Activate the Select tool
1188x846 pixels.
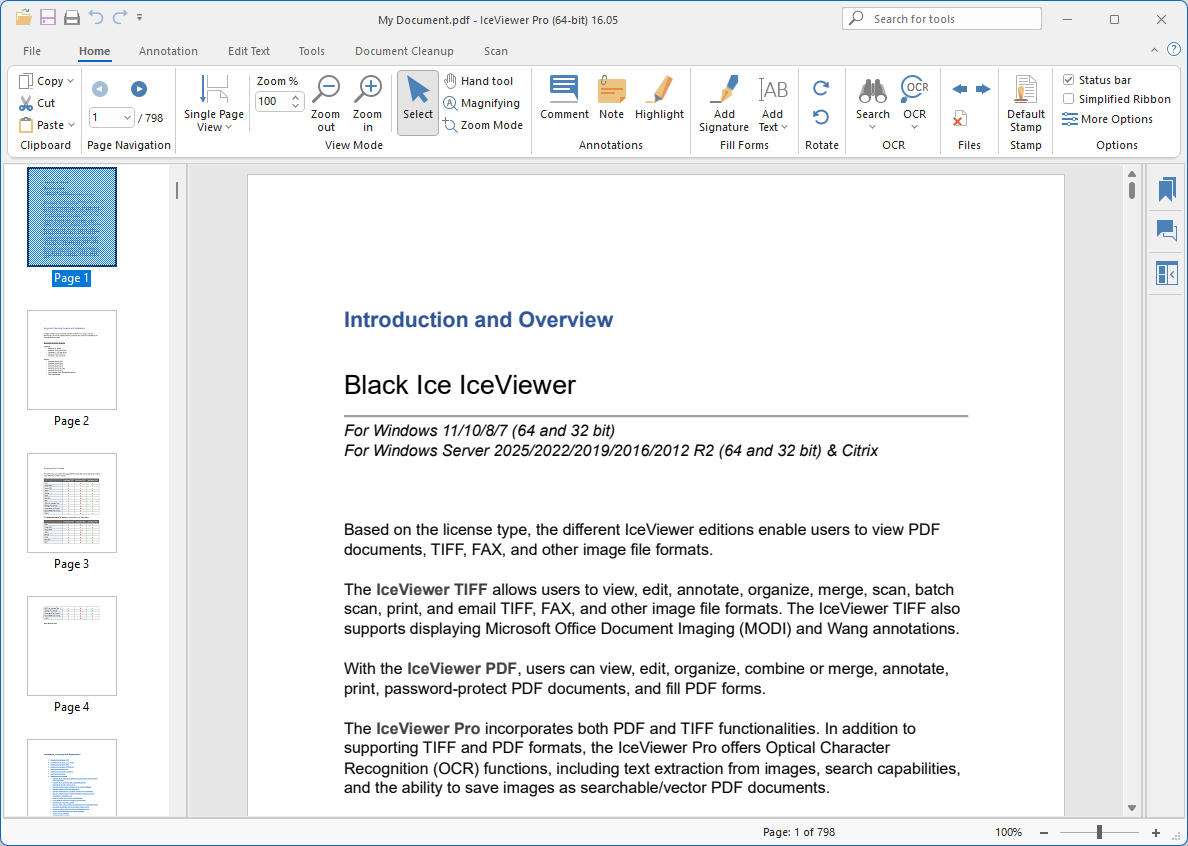coord(417,103)
